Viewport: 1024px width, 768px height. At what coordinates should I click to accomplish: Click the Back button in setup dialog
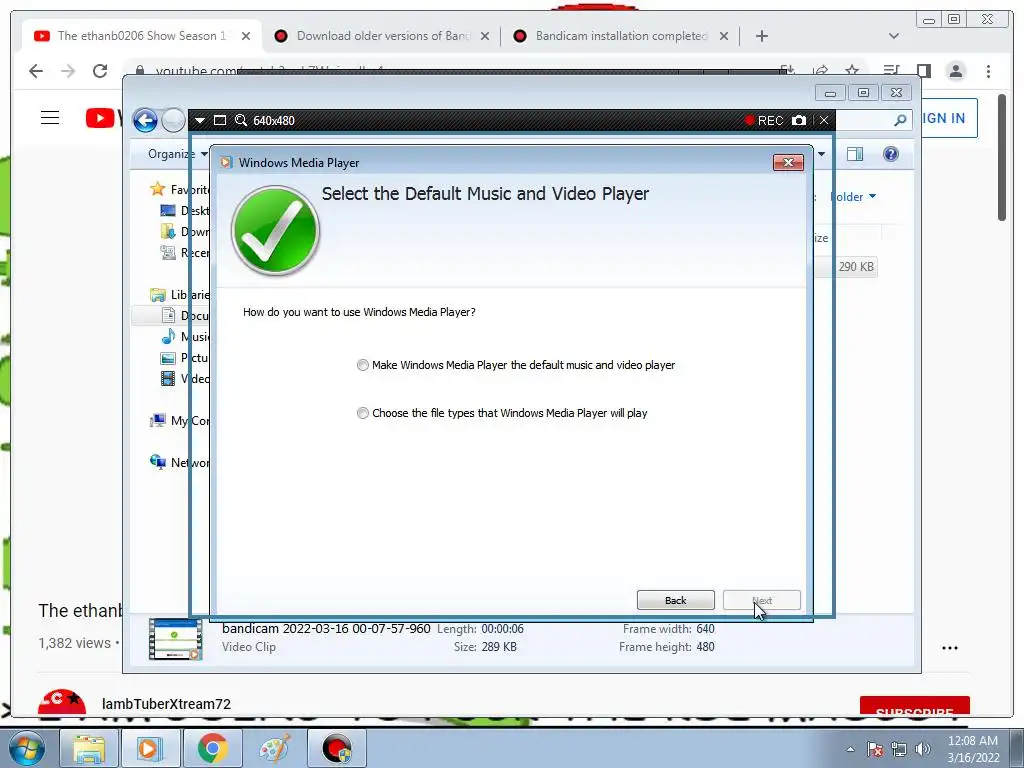(x=675, y=600)
